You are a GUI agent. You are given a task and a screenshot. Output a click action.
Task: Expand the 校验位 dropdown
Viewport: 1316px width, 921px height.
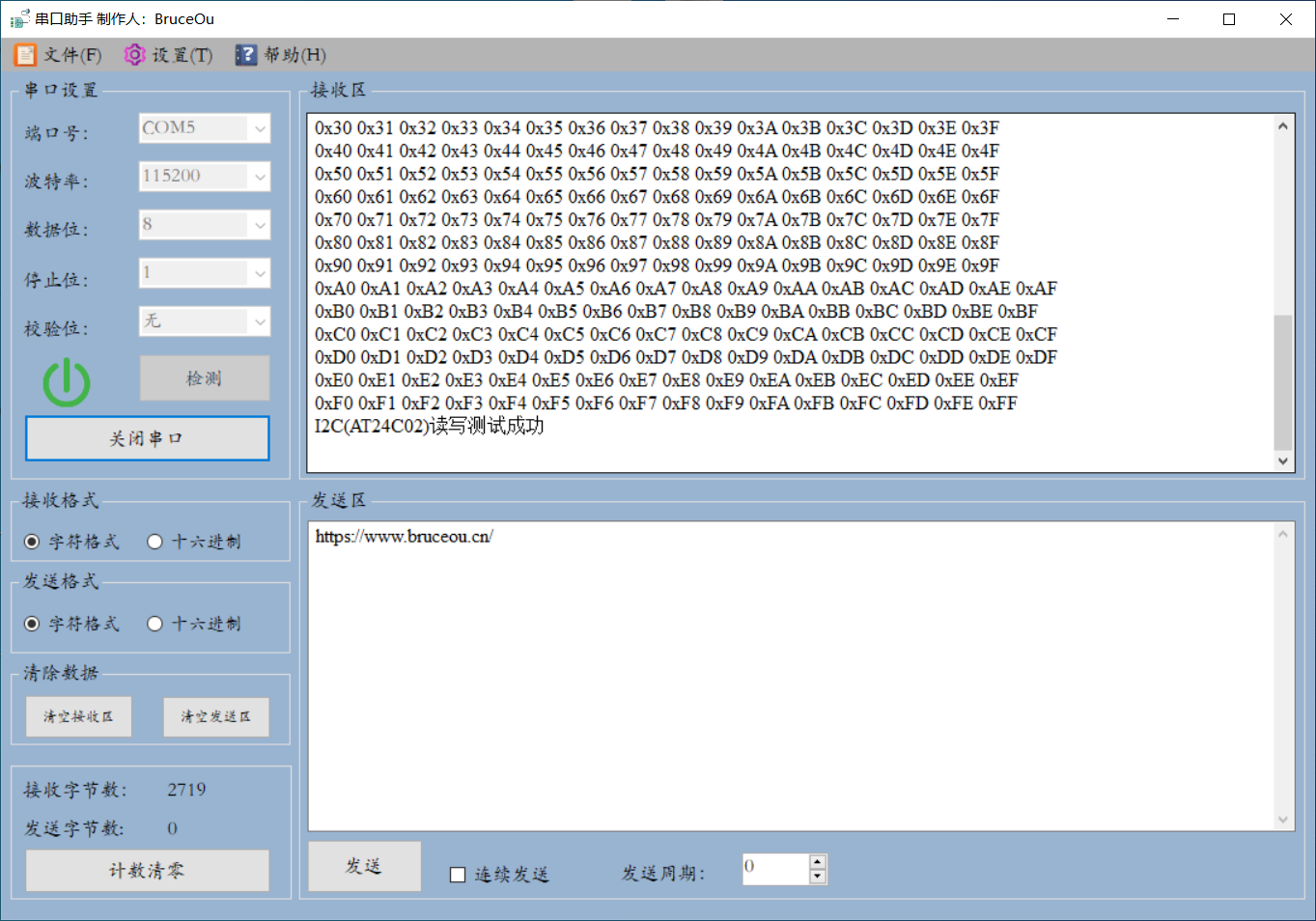(x=260, y=321)
